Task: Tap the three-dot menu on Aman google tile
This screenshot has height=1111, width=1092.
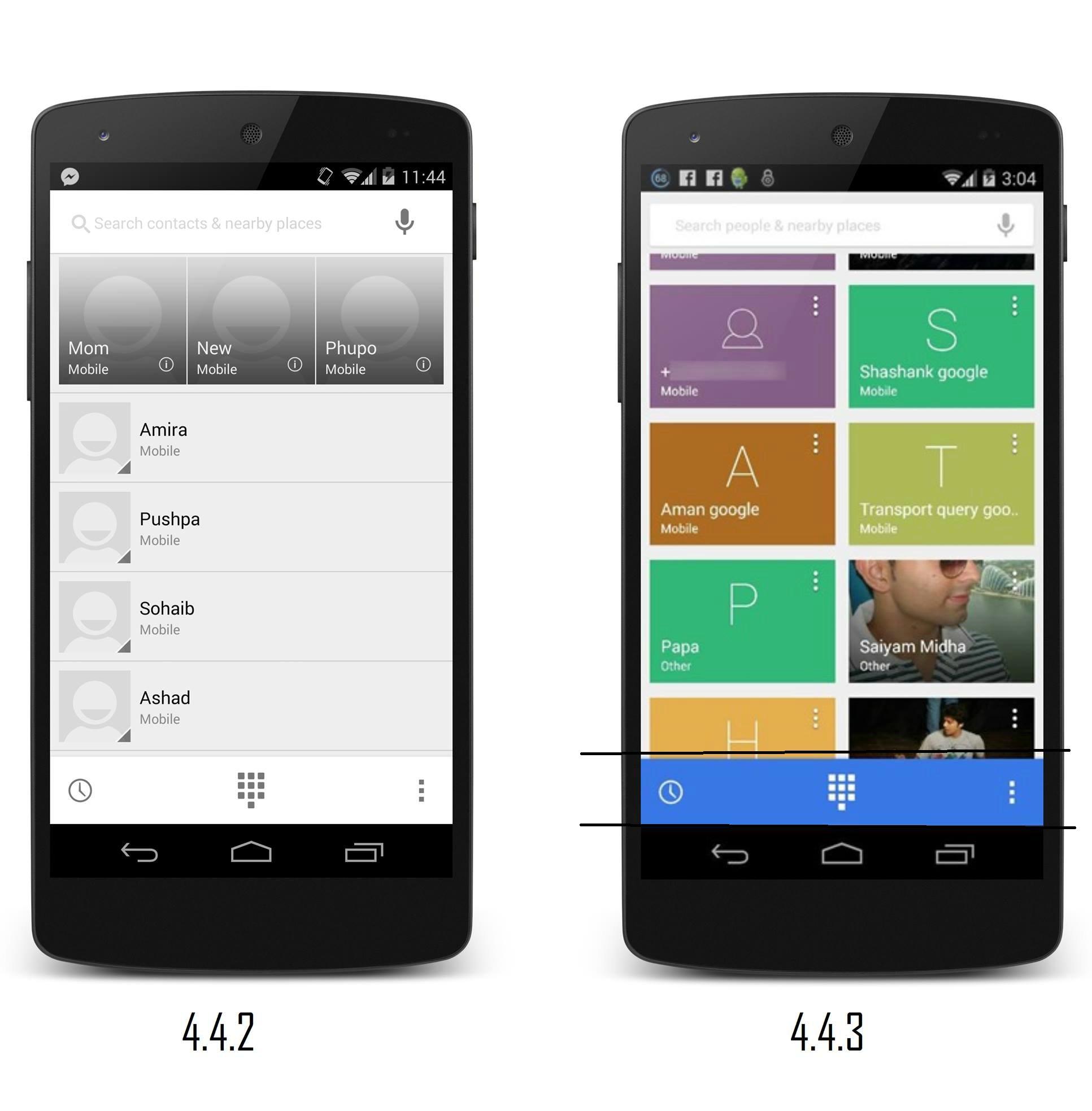Action: (x=820, y=443)
